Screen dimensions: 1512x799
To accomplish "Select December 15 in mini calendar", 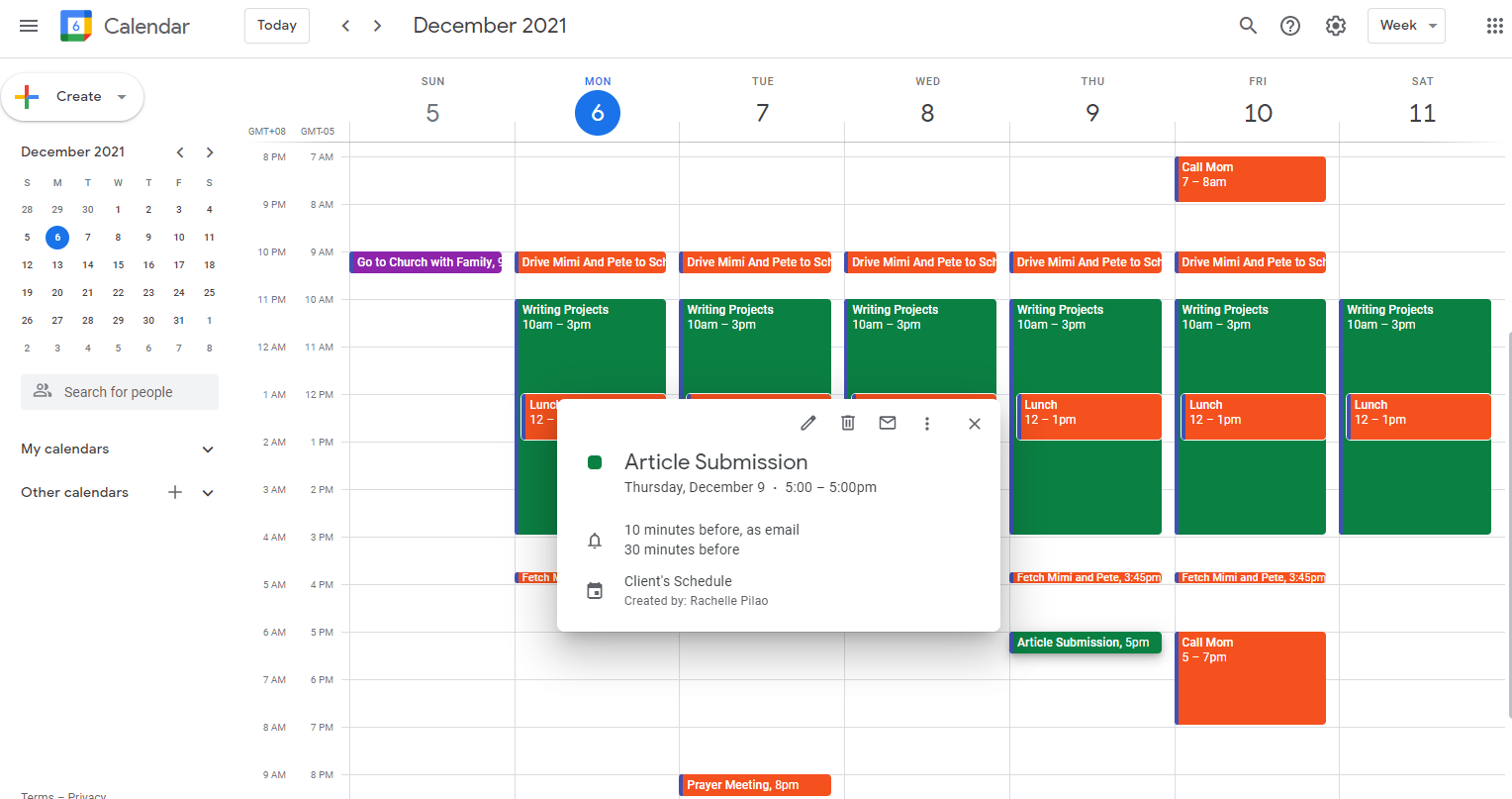I will pyautogui.click(x=118, y=265).
